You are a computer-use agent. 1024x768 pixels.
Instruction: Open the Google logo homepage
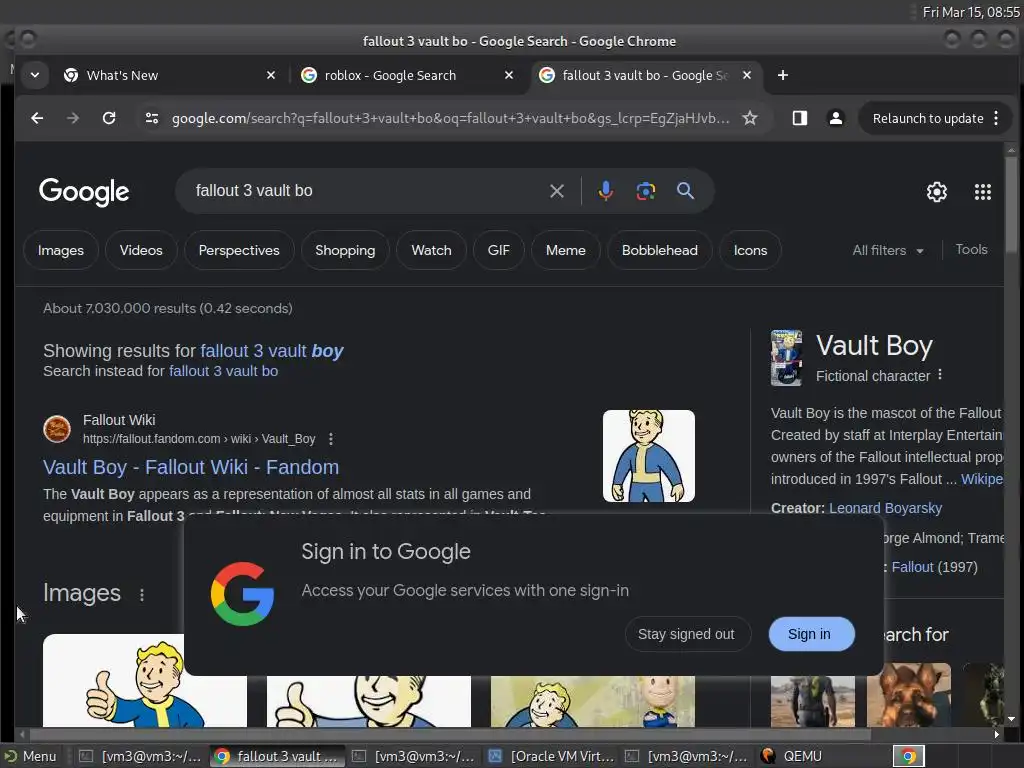[x=84, y=192]
